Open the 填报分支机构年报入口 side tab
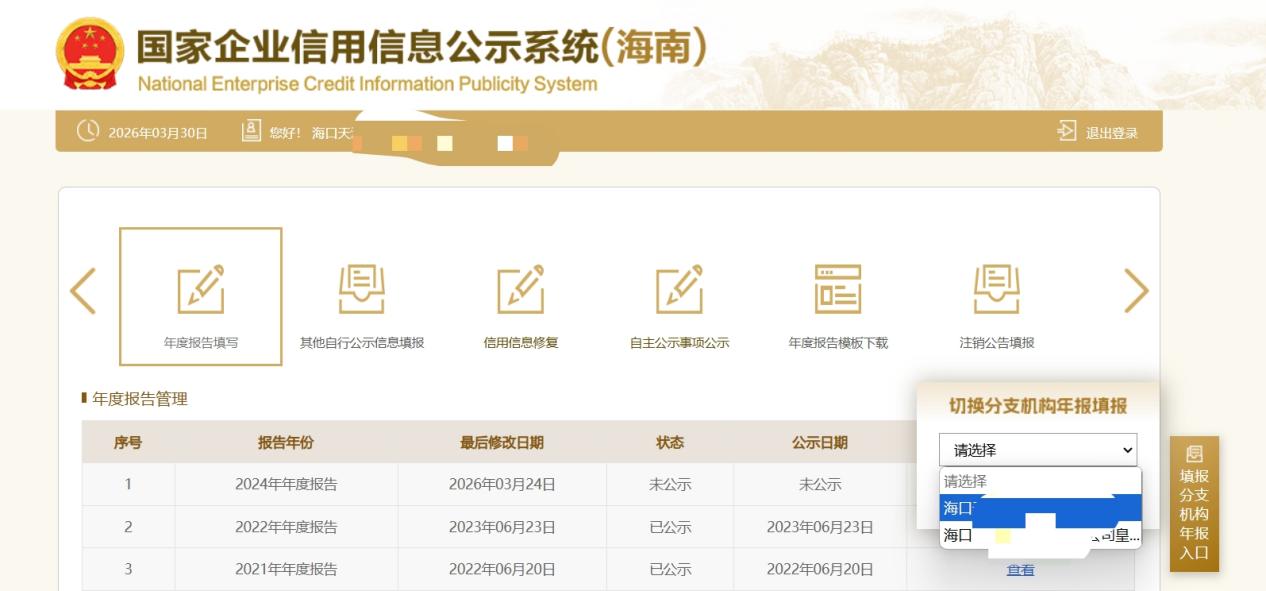Viewport: 1266px width, 591px height. tap(1194, 504)
